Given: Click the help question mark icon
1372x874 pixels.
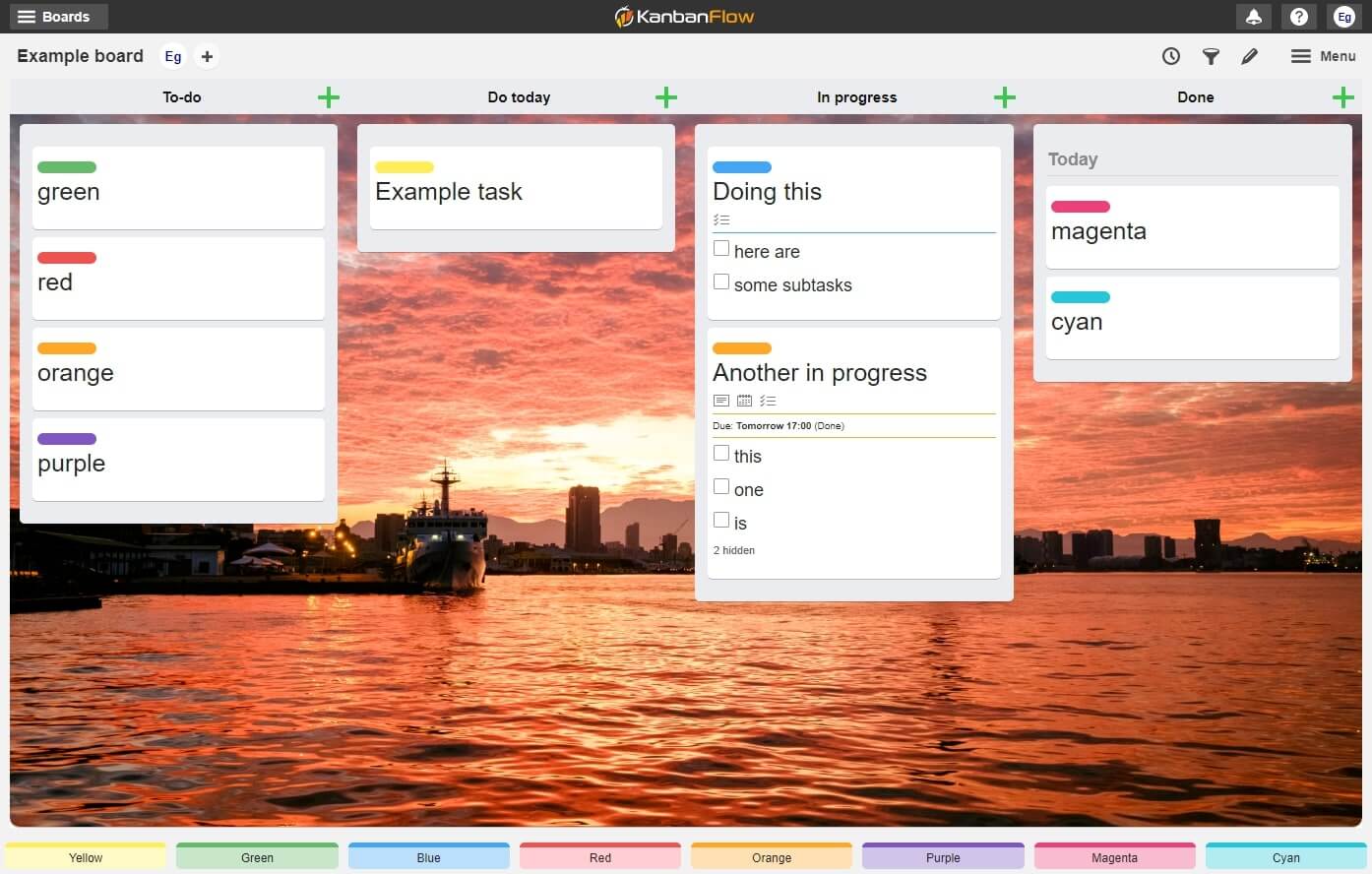Looking at the screenshot, I should click(x=1299, y=17).
